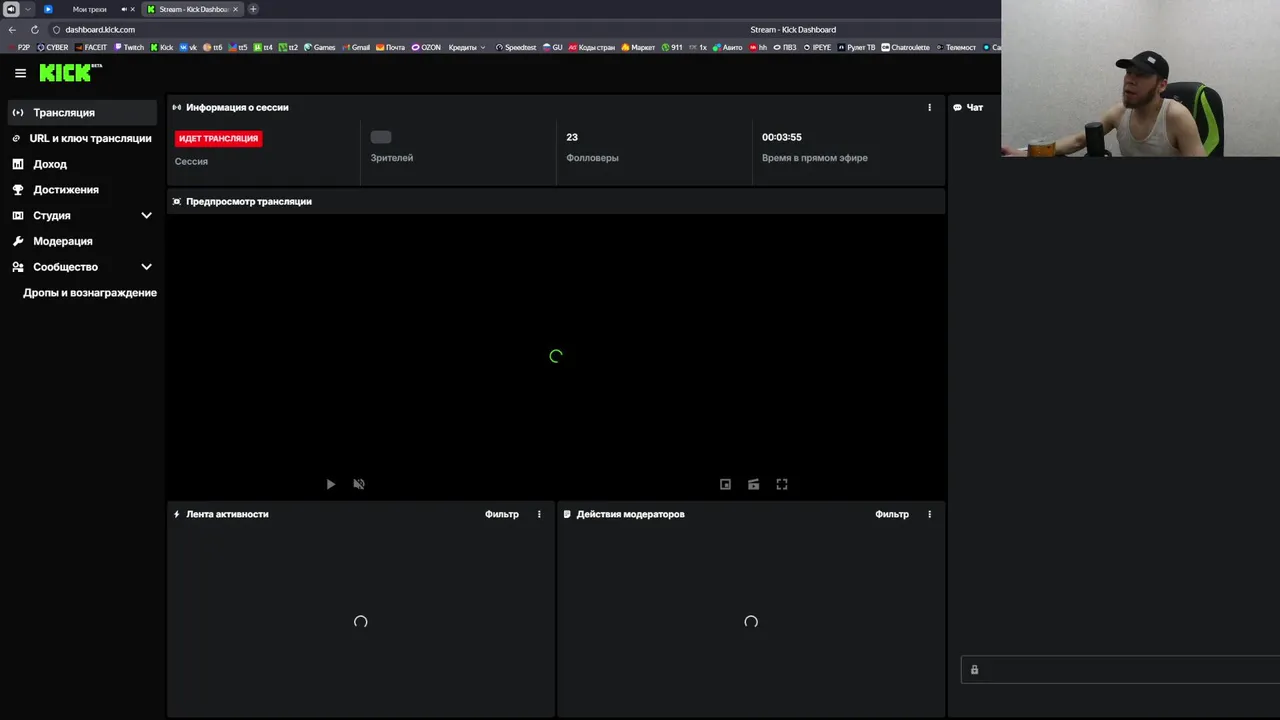This screenshot has height=720, width=1280.
Task: Open the Twitch bookmark
Action: pyautogui.click(x=129, y=47)
